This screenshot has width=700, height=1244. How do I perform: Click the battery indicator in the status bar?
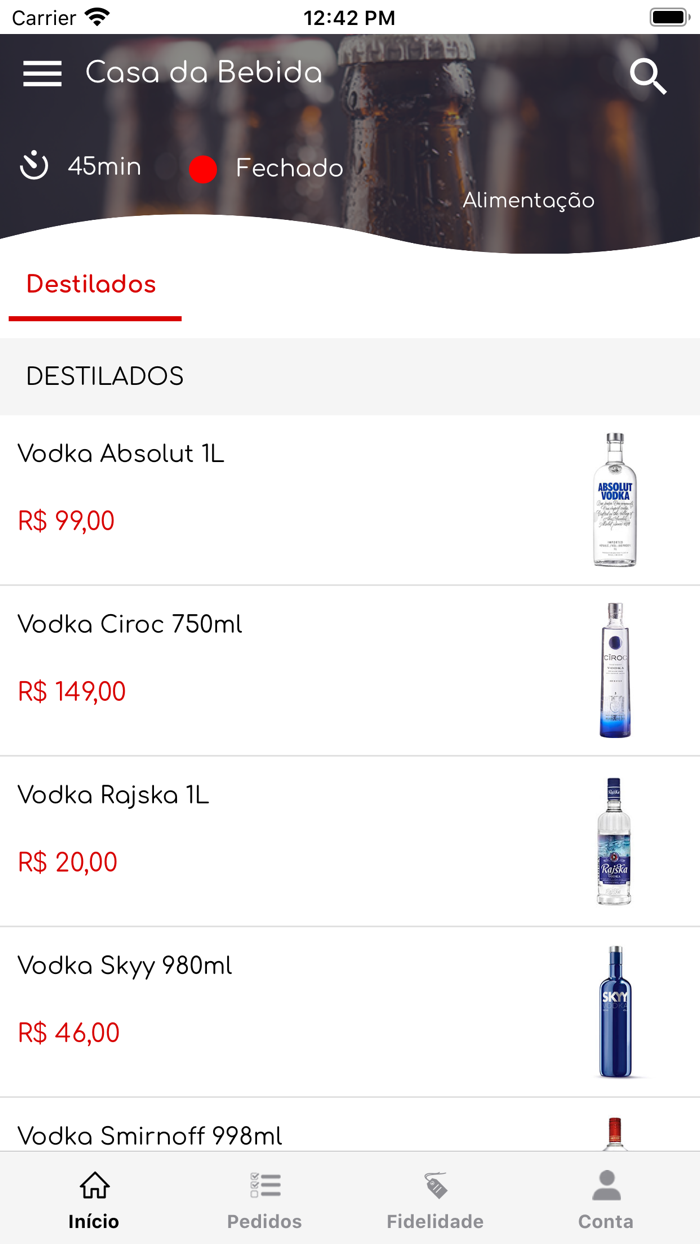pos(668,16)
